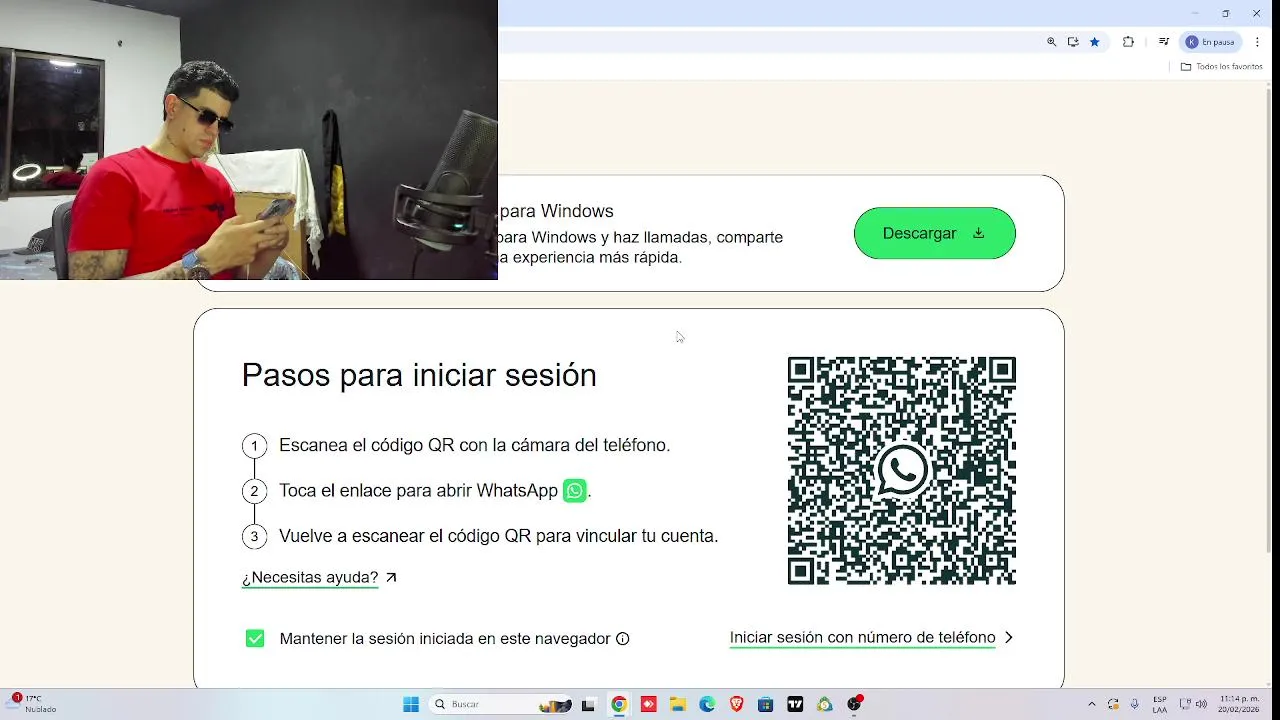Click the external arrow icon beside '¿Necesitas ayuda?'
1280x720 pixels.
[x=391, y=577]
